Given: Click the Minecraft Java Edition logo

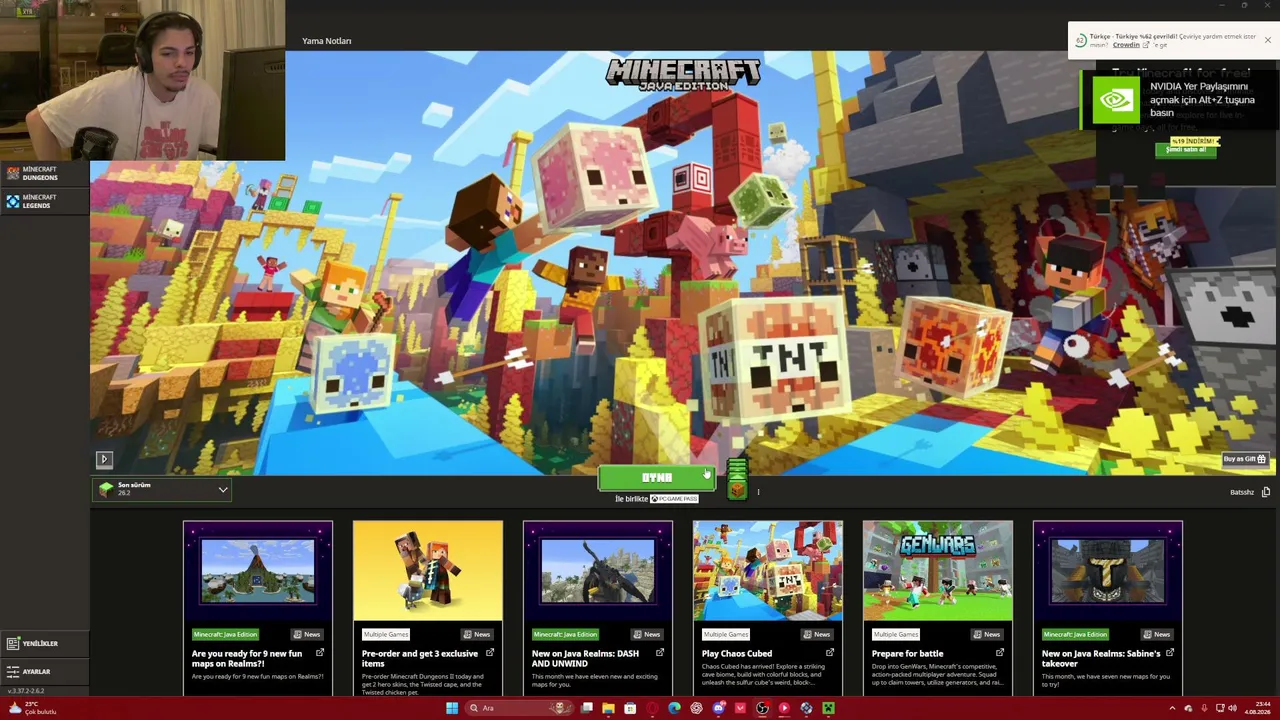Looking at the screenshot, I should 683,74.
